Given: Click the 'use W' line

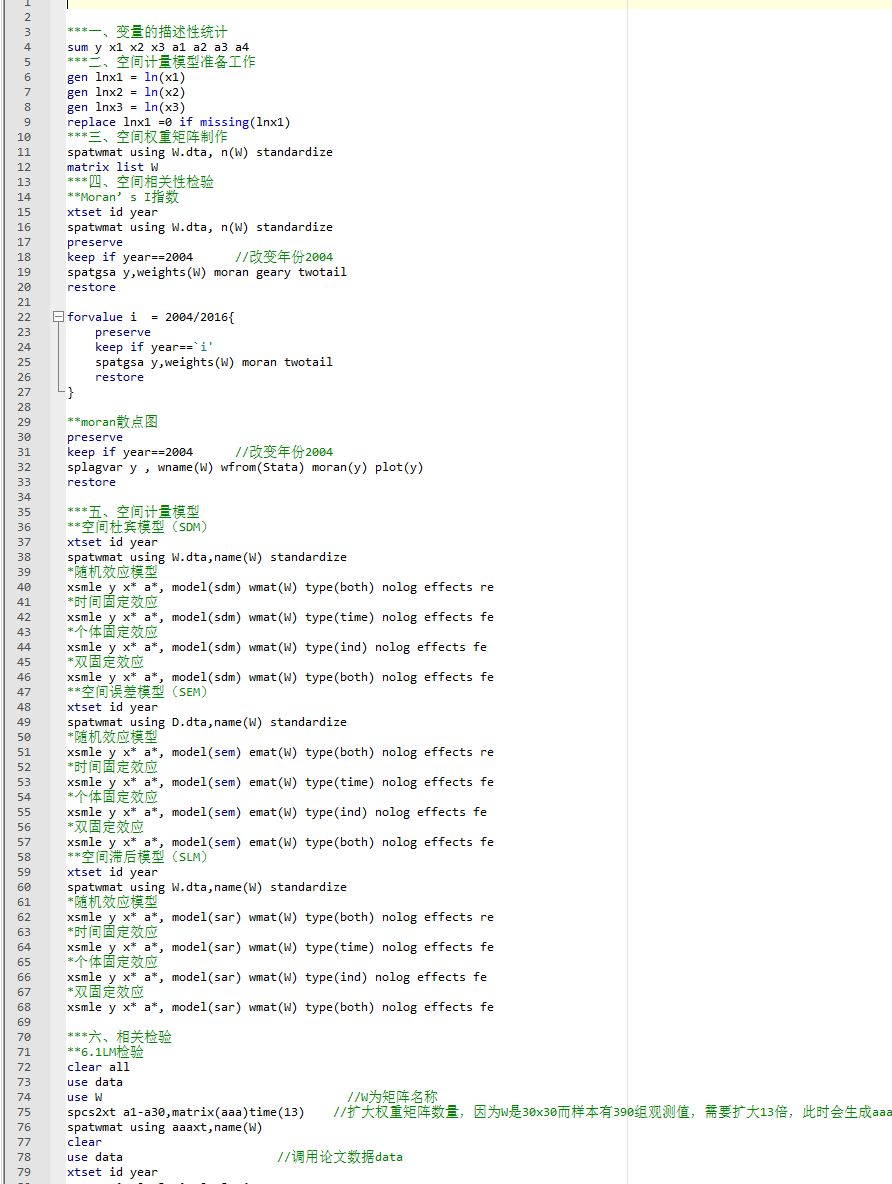Looking at the screenshot, I should (85, 1097).
